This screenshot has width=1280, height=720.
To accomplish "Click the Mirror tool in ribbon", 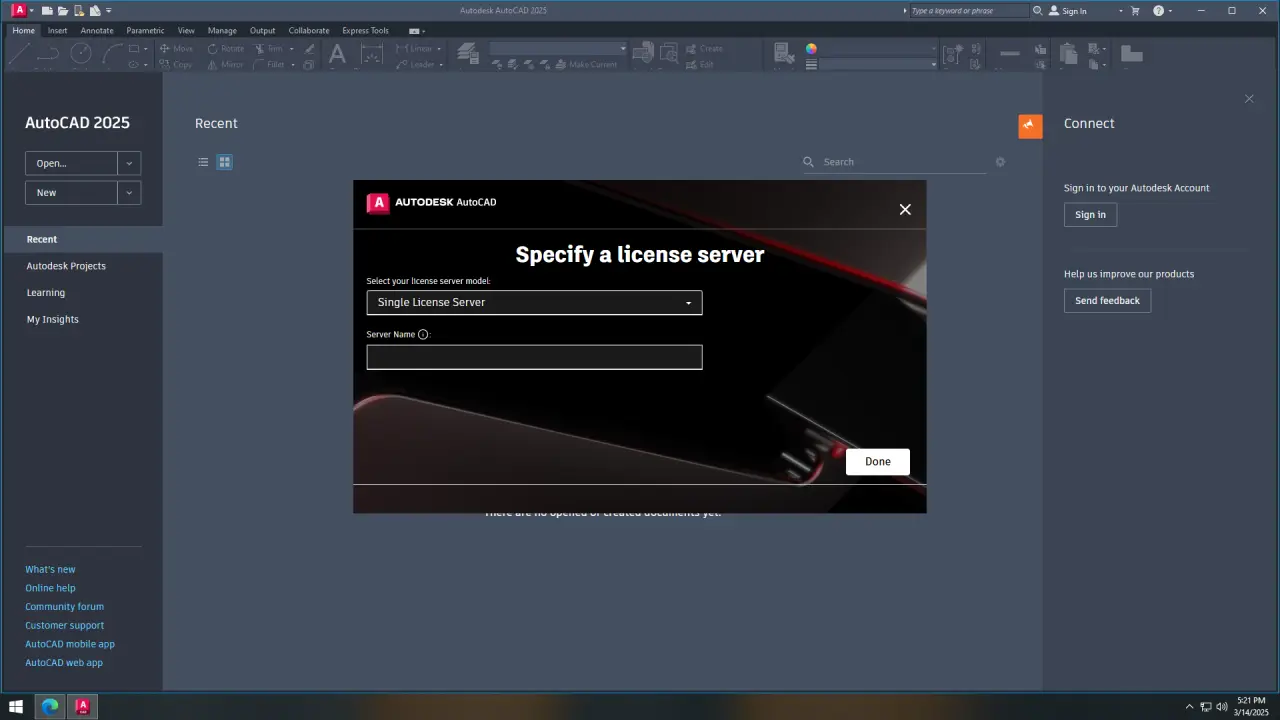I will [225, 64].
